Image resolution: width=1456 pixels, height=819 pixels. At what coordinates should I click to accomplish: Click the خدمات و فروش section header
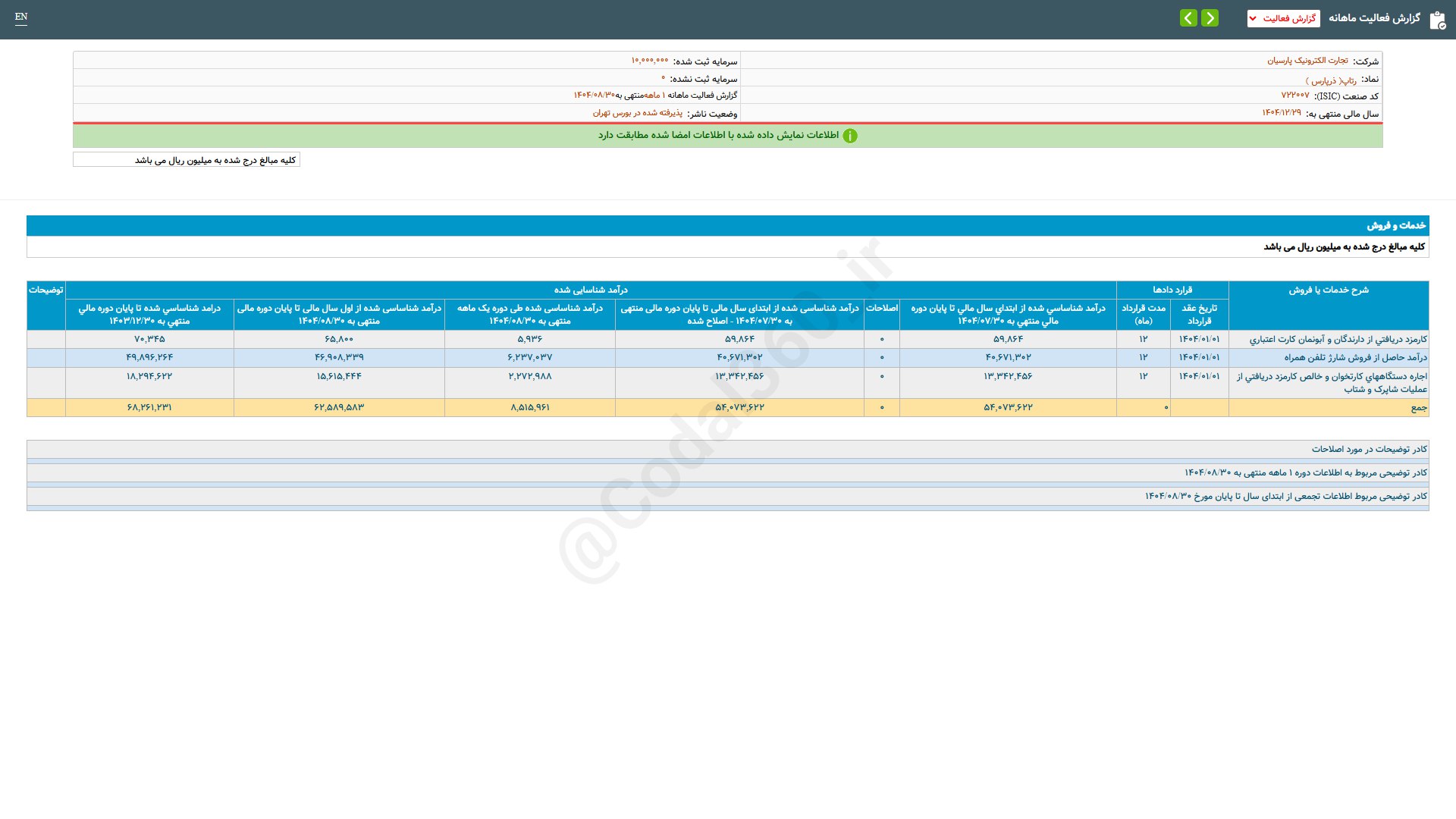pyautogui.click(x=1395, y=225)
